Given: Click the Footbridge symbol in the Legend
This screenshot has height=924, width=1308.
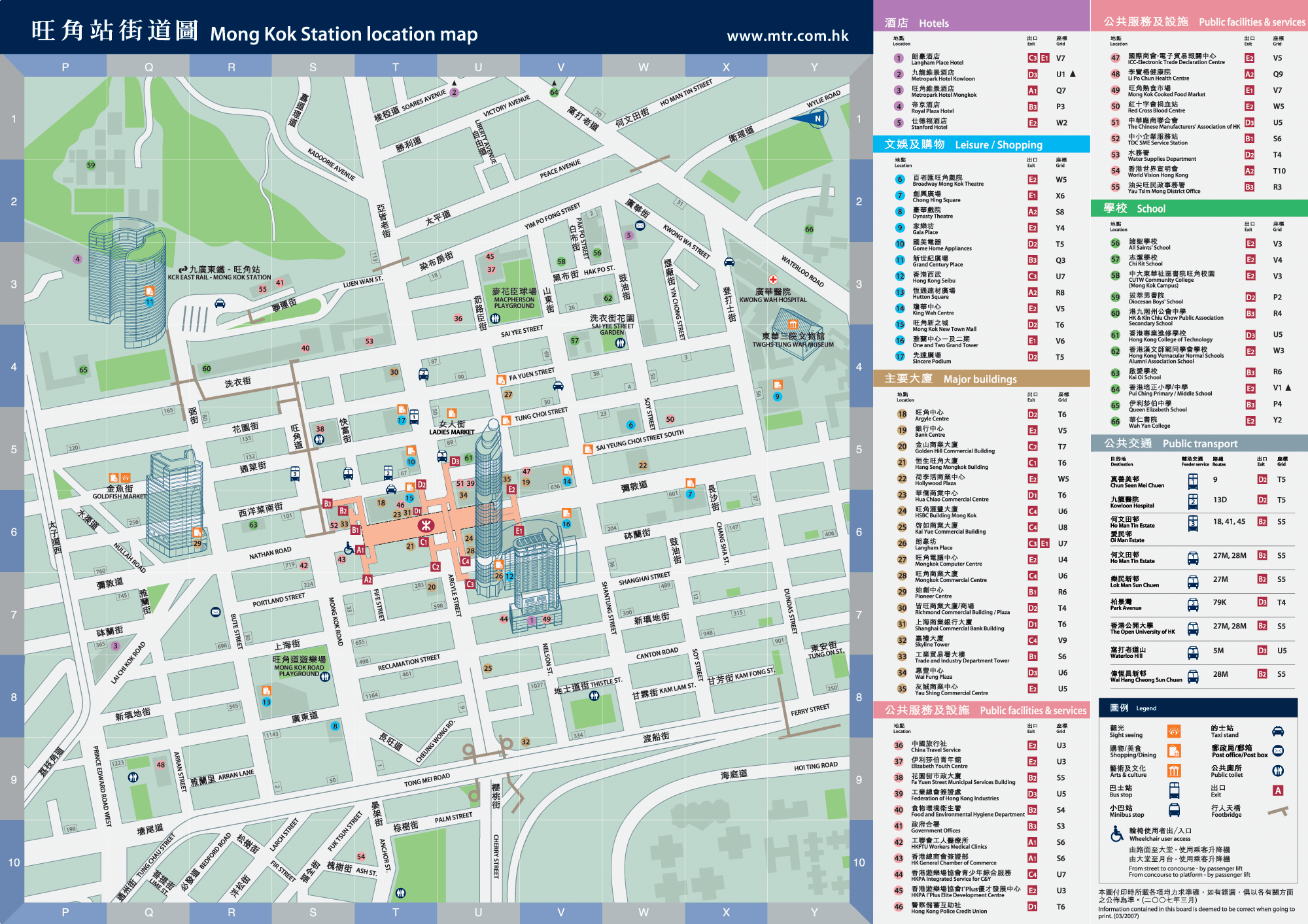Looking at the screenshot, I should (1278, 812).
